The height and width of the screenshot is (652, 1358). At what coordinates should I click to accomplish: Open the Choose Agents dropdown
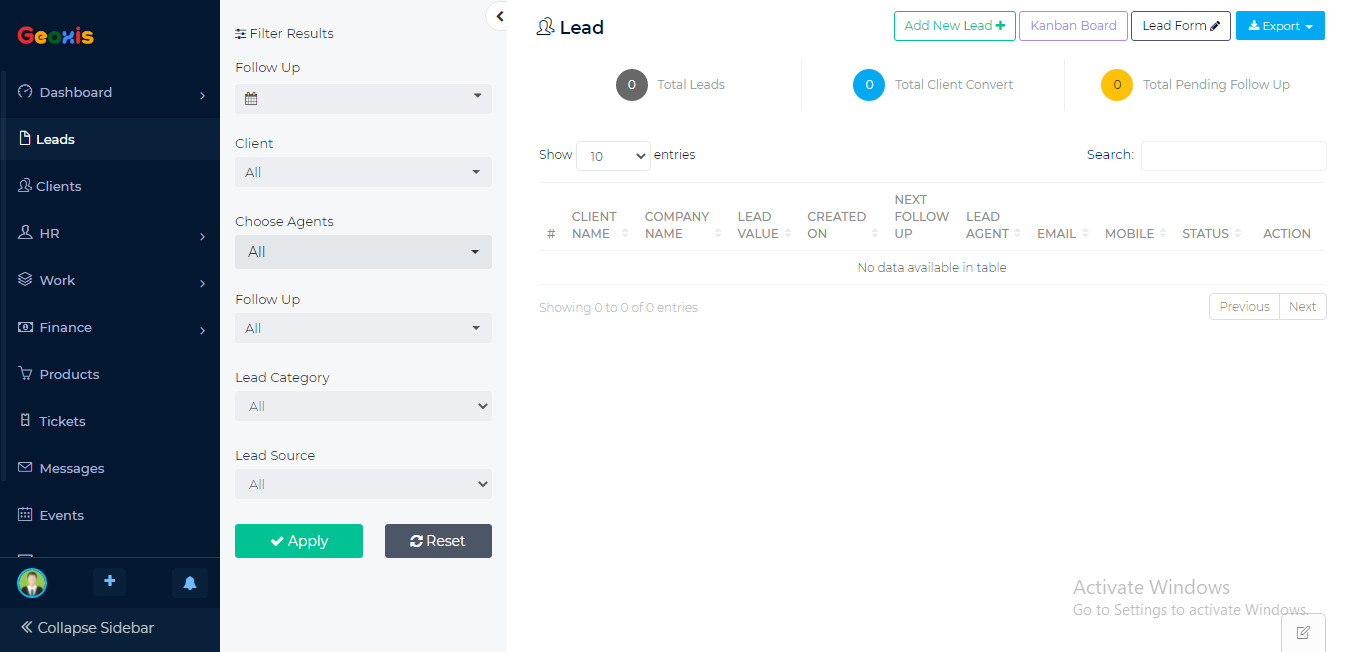(x=363, y=252)
